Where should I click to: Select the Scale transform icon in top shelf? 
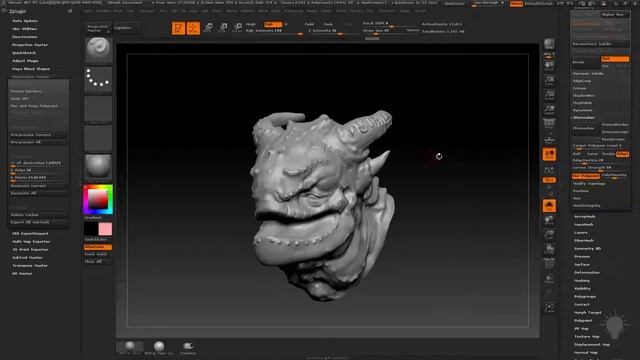pyautogui.click(x=223, y=28)
